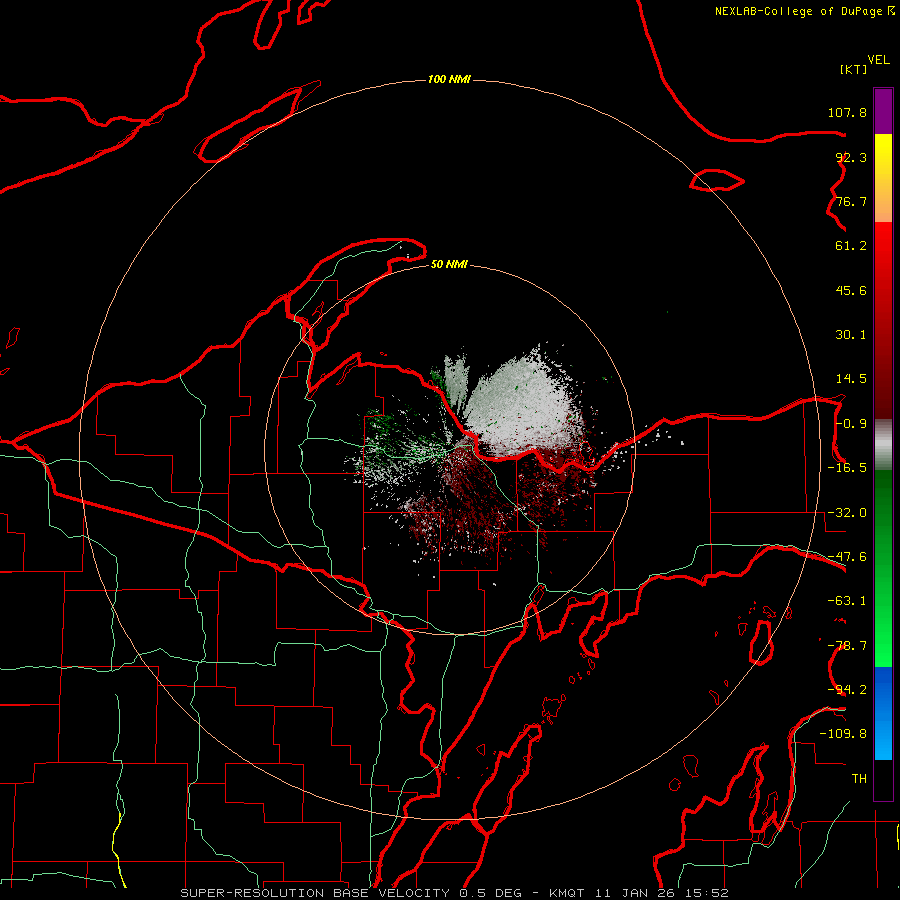The image size is (900, 900).
Task: Click the VEL legend title
Action: pyautogui.click(x=878, y=60)
